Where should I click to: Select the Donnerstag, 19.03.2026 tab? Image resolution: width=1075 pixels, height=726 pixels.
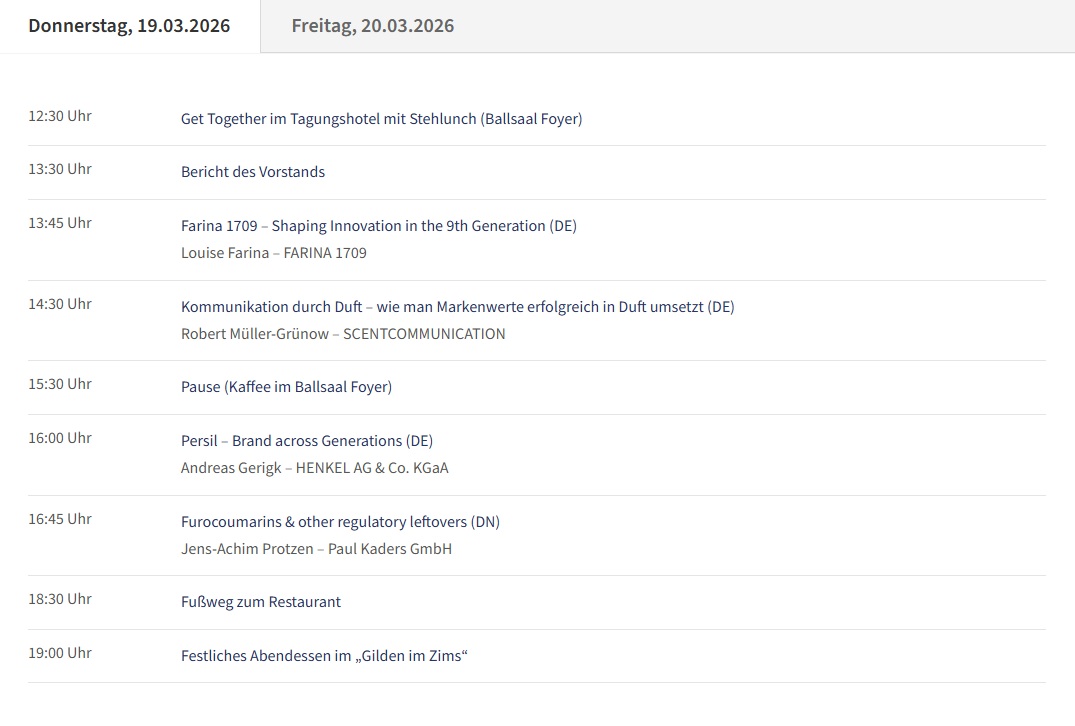click(x=129, y=26)
